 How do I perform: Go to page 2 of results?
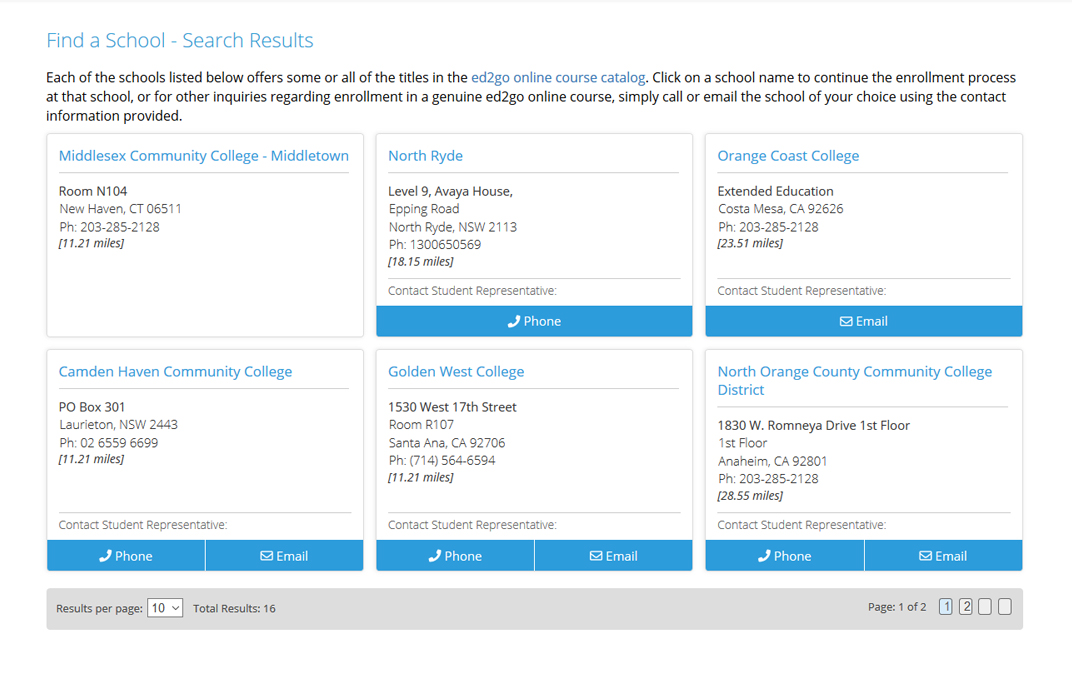966,607
